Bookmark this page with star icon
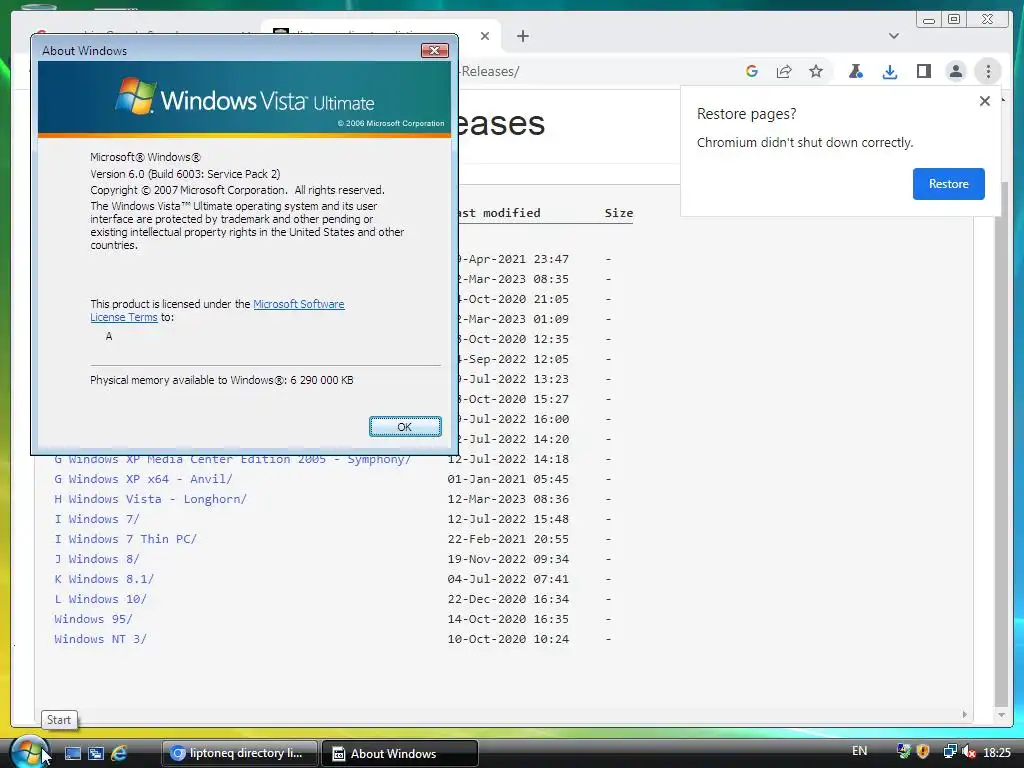 pyautogui.click(x=816, y=71)
